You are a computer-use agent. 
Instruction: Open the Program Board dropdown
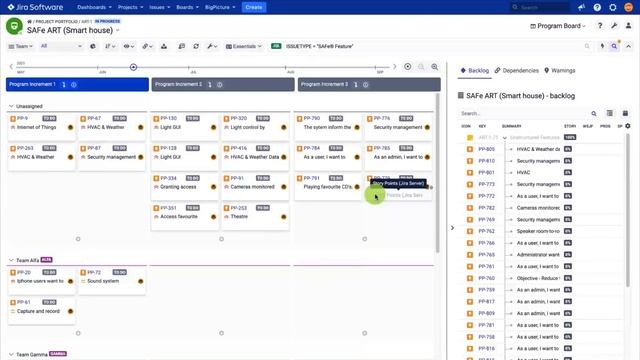(x=558, y=26)
